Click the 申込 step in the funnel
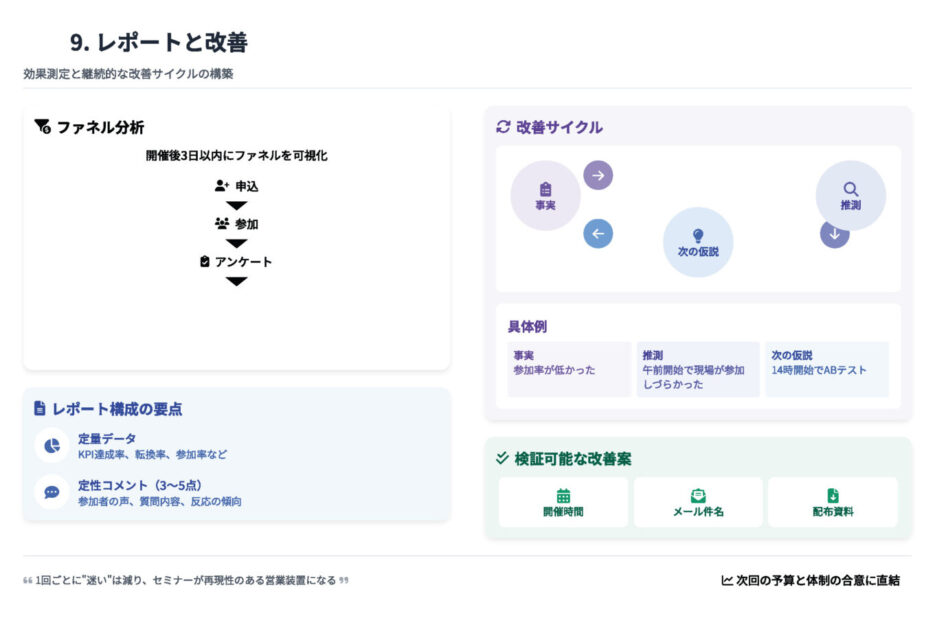The image size is (935, 618). tap(237, 186)
